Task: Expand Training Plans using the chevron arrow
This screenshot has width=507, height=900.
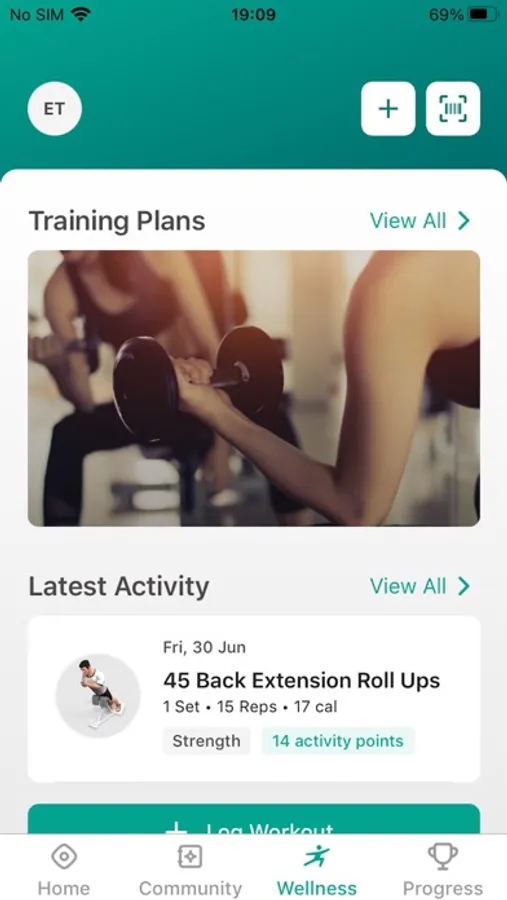Action: coord(464,220)
